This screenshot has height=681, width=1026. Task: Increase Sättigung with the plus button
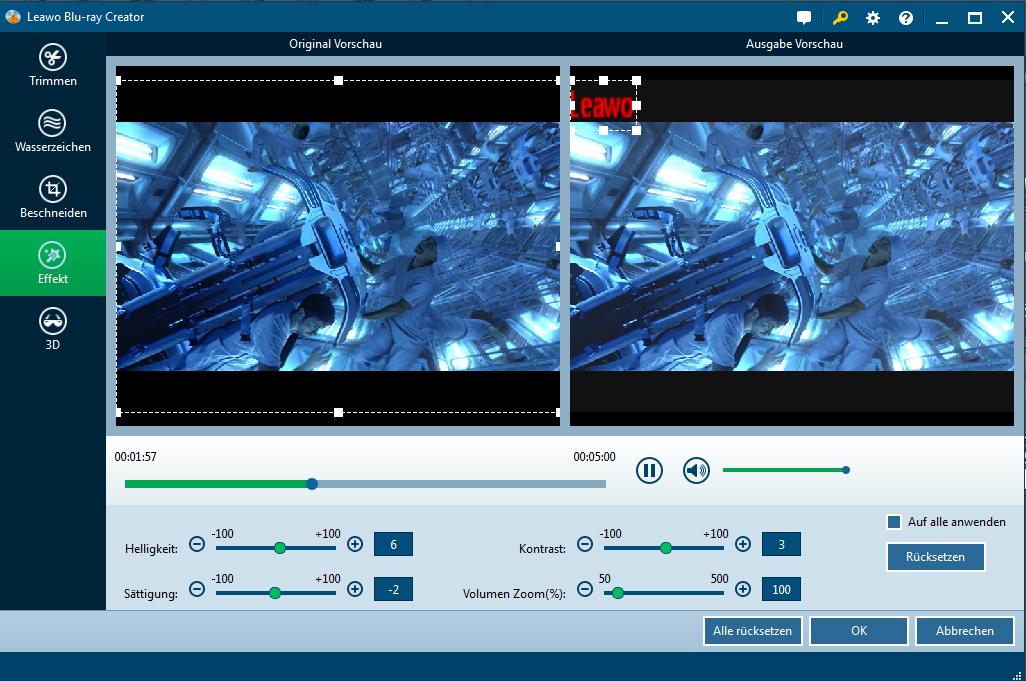(355, 589)
